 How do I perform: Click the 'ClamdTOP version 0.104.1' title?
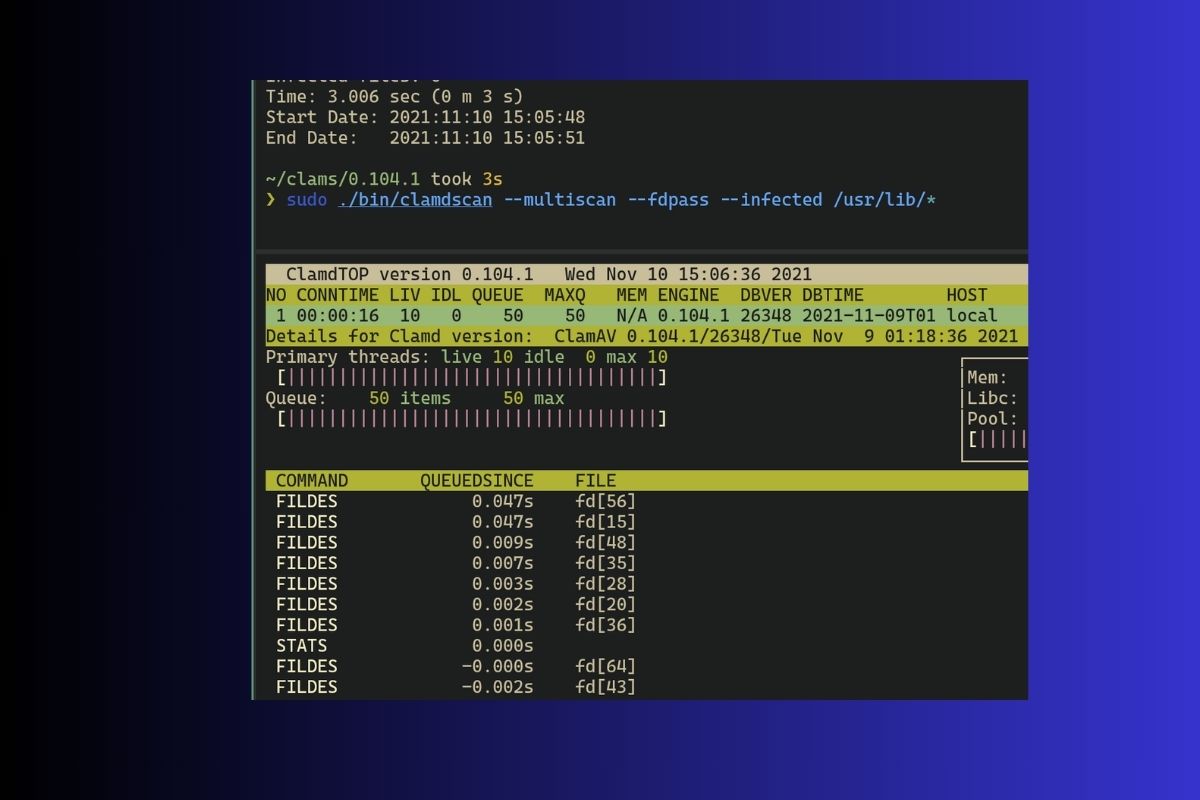410,274
